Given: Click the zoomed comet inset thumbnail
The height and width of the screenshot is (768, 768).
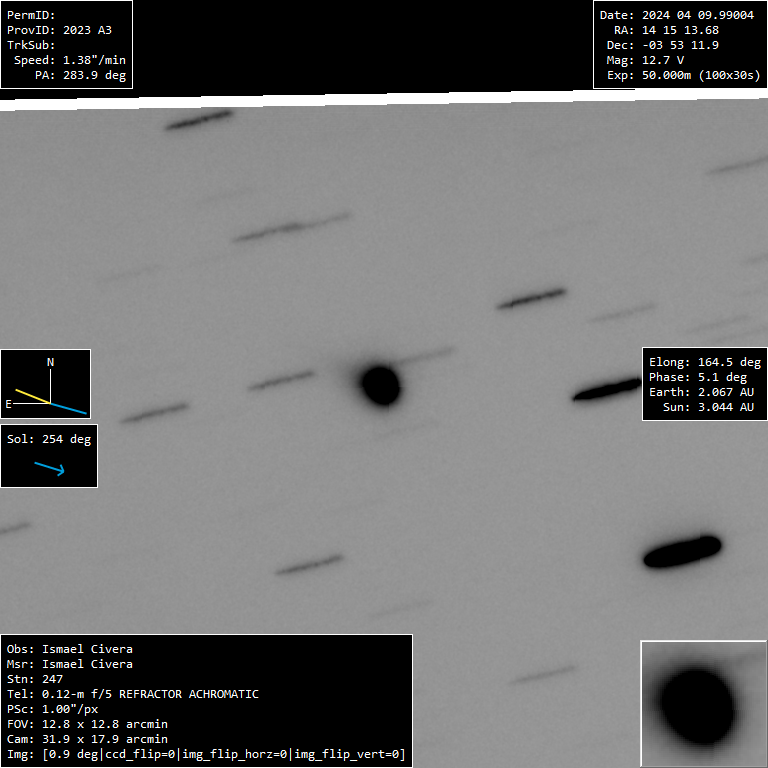Looking at the screenshot, I should pos(703,703).
